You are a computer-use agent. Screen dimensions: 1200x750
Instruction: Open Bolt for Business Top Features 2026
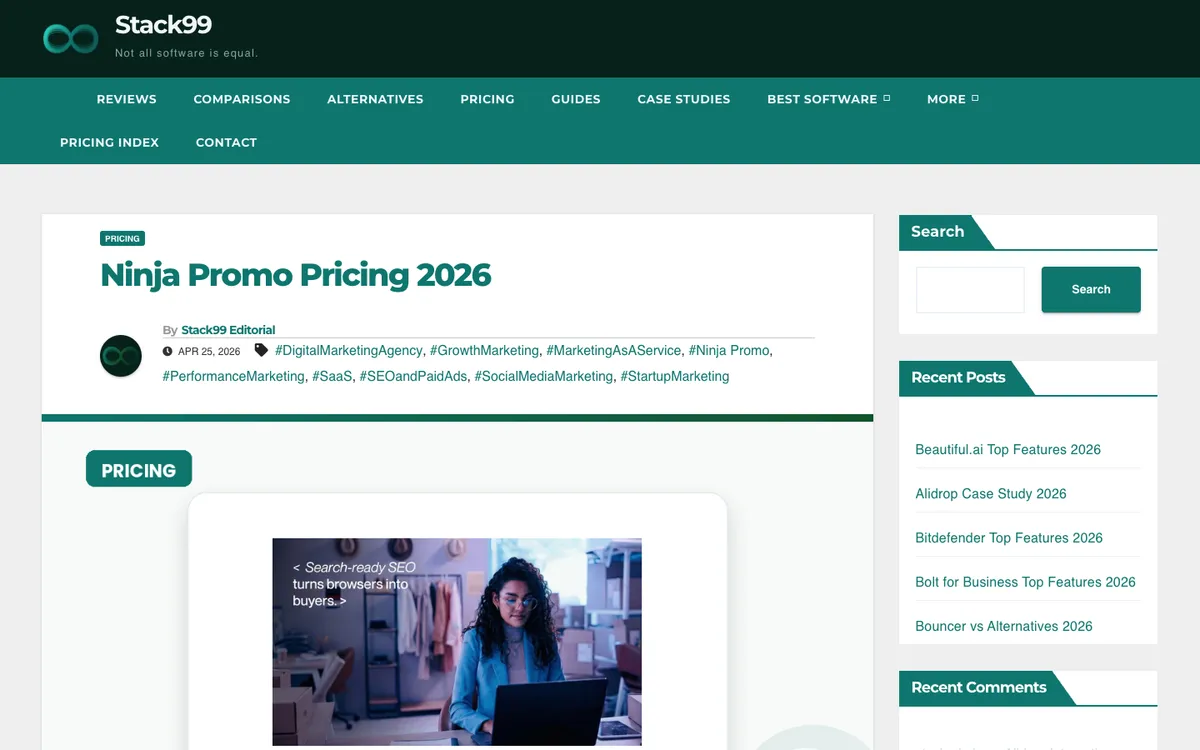pyautogui.click(x=1025, y=581)
